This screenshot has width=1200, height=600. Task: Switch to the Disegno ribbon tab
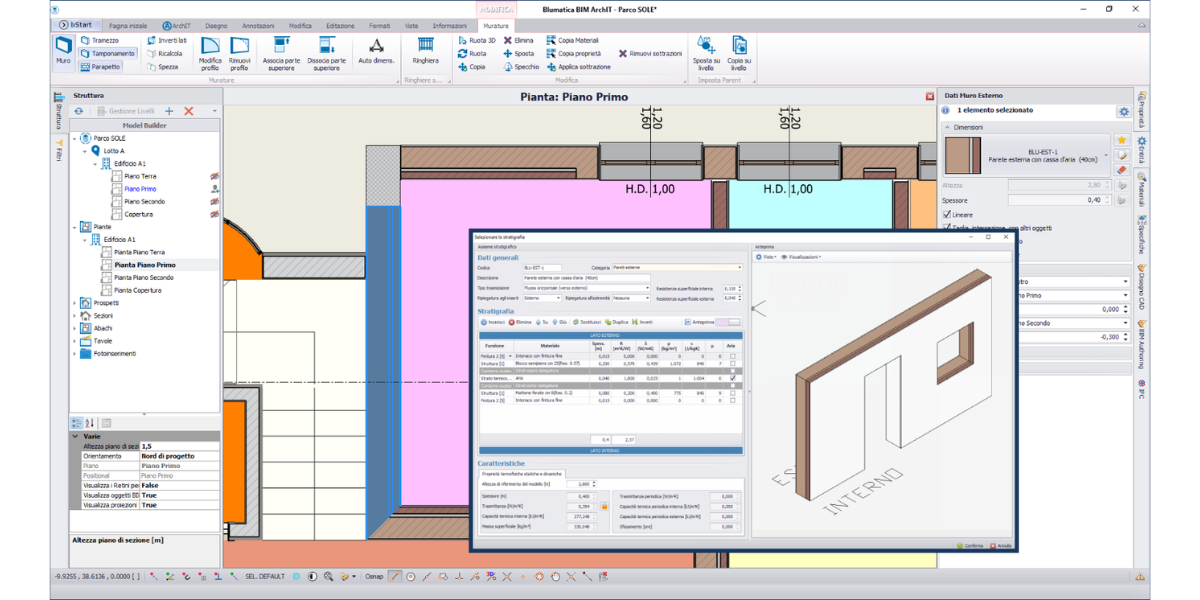tap(215, 25)
